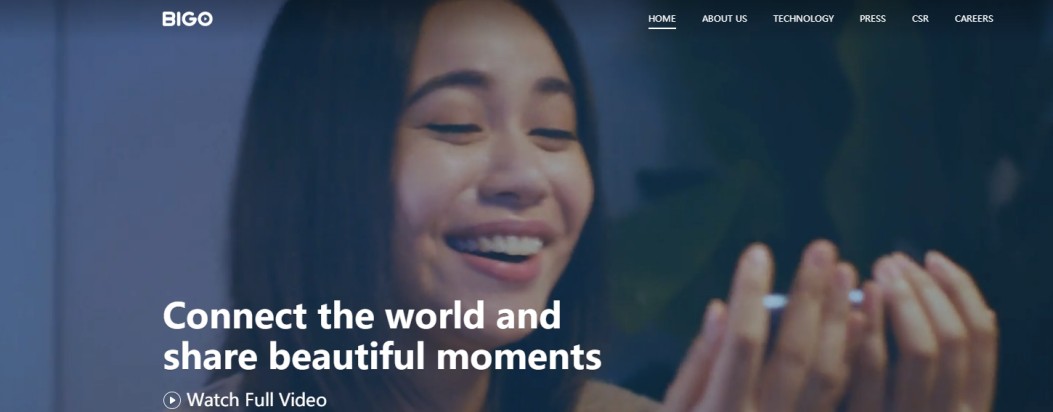Open the ABOUT US page
The height and width of the screenshot is (412, 1053).
[x=725, y=19]
